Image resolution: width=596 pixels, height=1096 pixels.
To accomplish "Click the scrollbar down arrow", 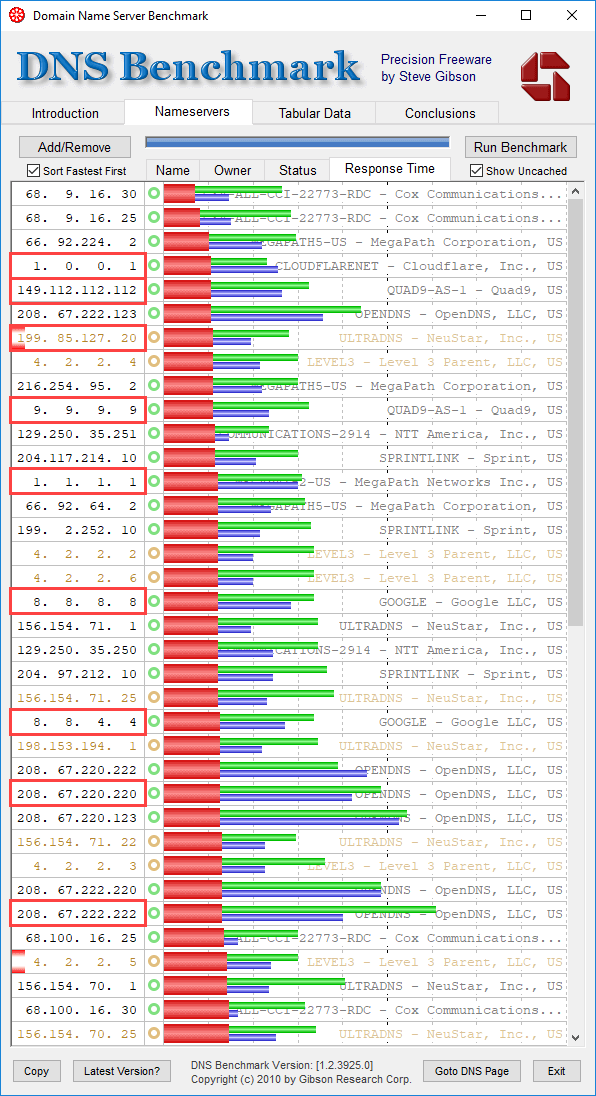I will (576, 1037).
